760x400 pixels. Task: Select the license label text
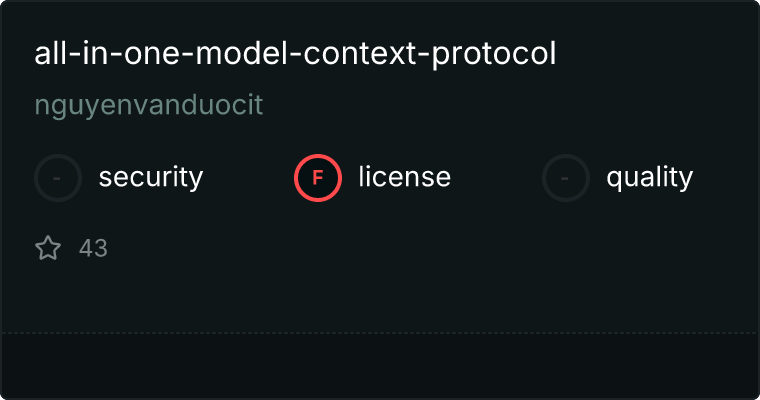click(x=405, y=177)
